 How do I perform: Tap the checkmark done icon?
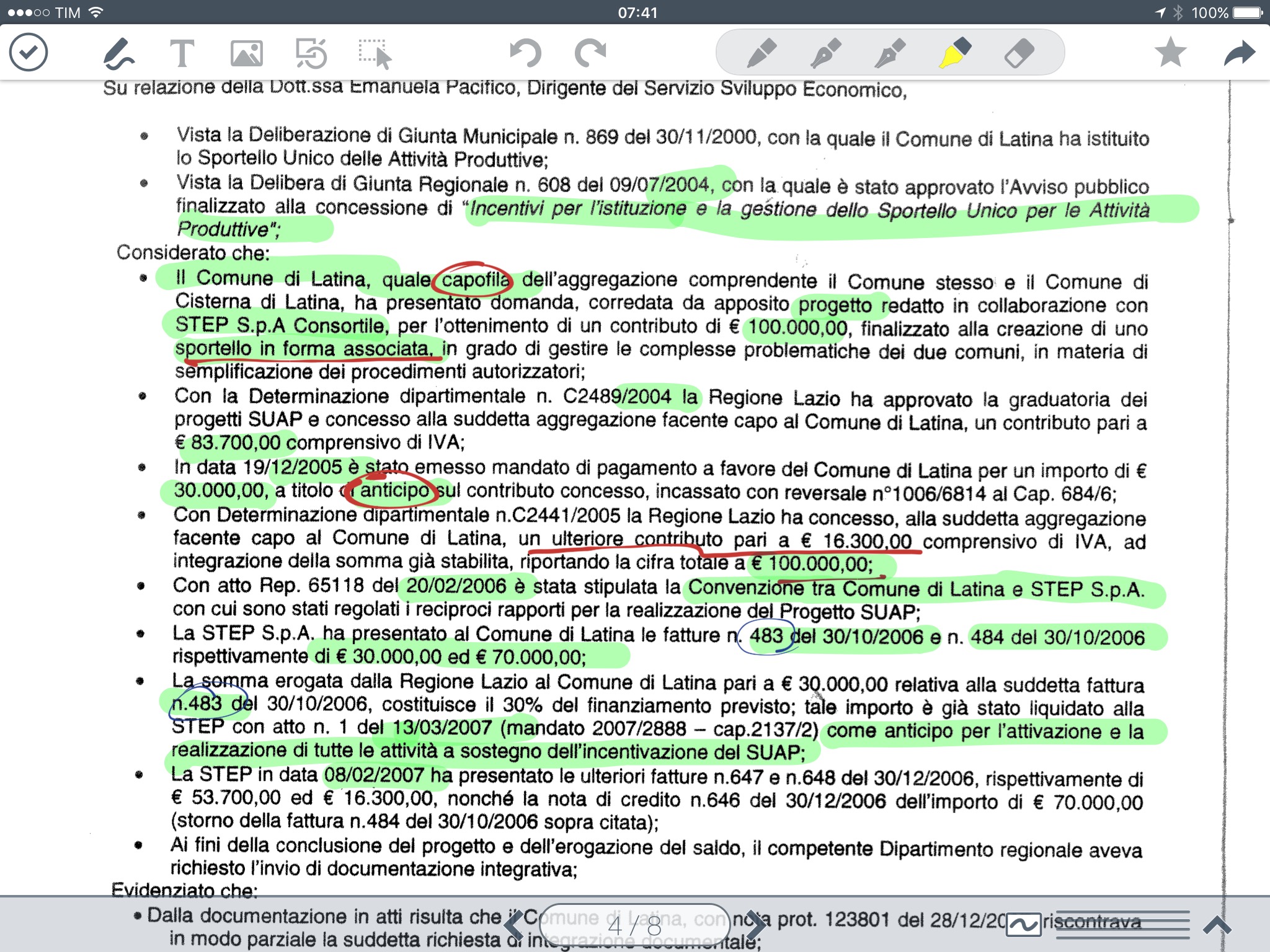pos(29,52)
